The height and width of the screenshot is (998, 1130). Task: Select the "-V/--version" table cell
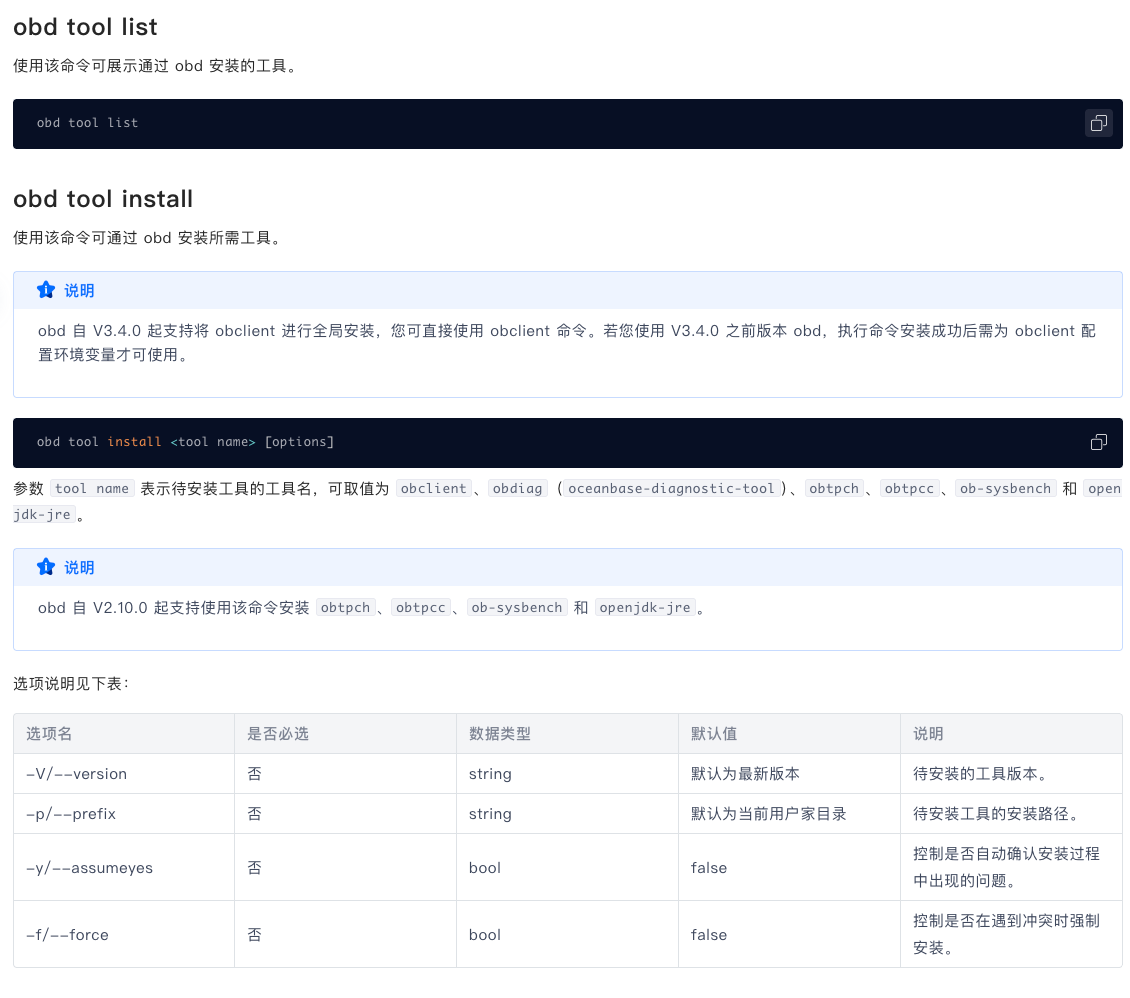click(x=77, y=774)
